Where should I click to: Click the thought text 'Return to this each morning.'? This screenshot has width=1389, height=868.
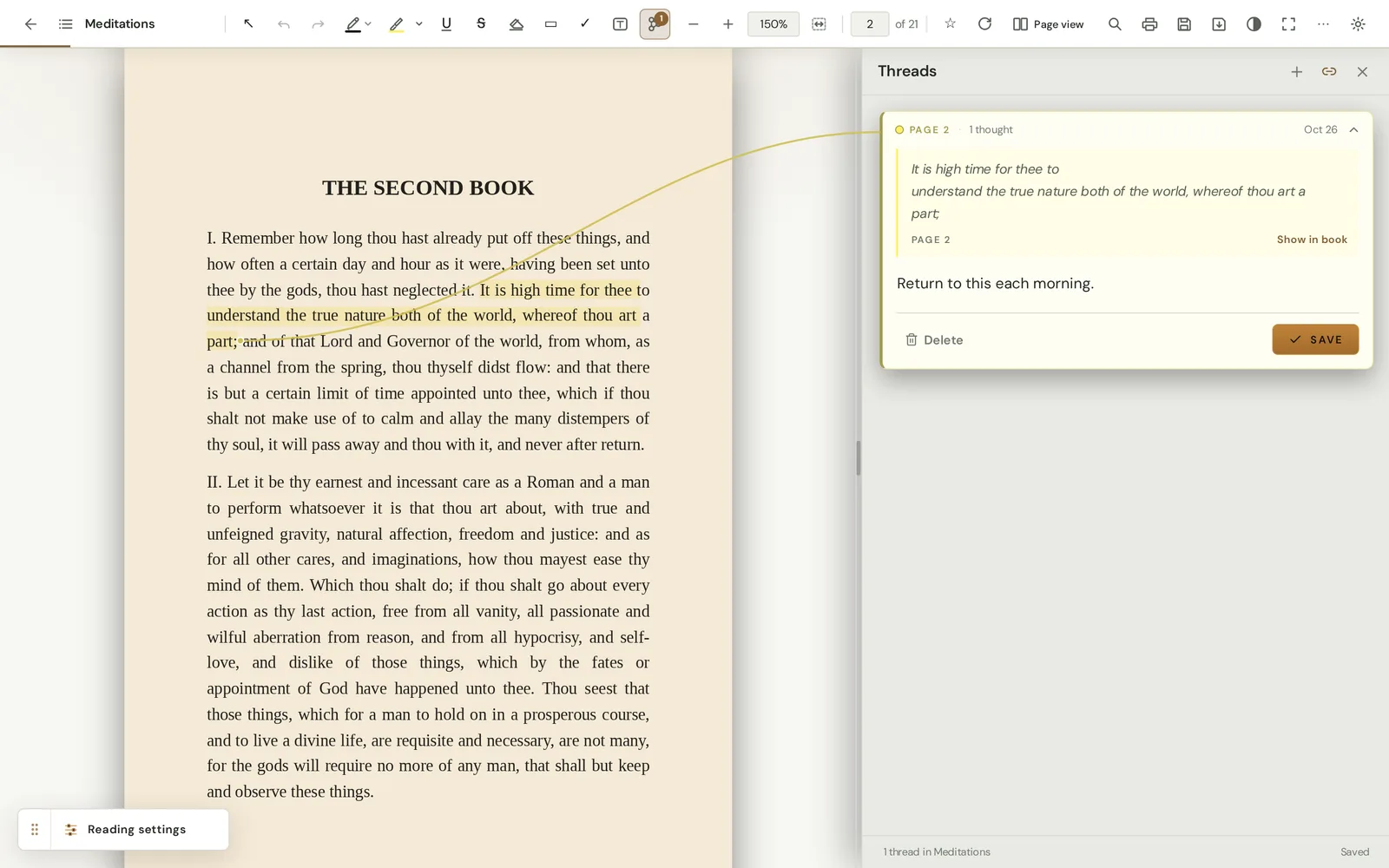(995, 284)
